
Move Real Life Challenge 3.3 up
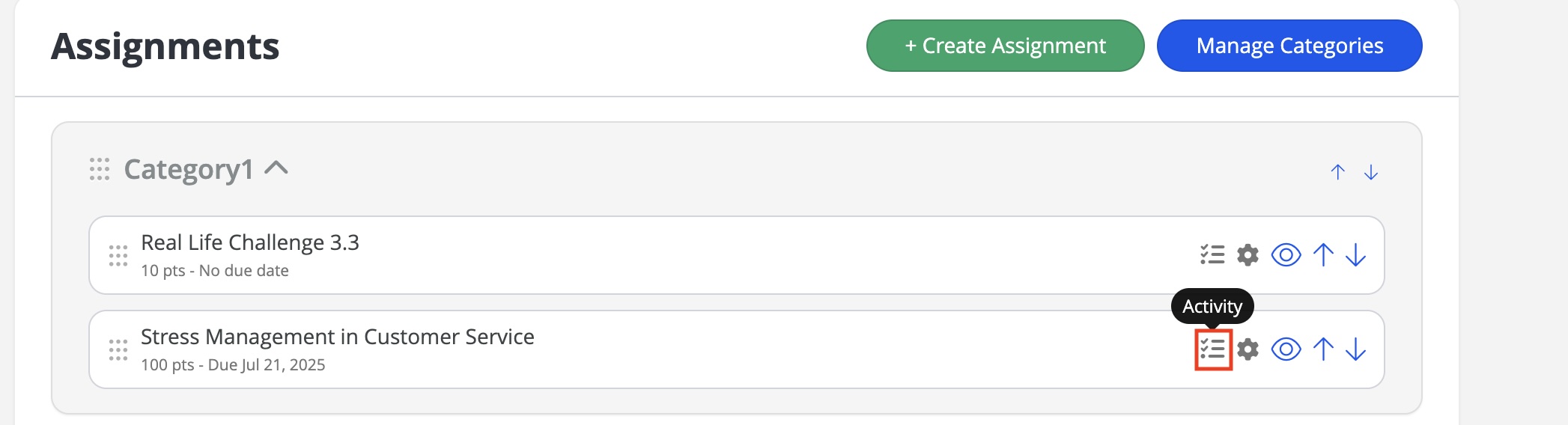coord(1323,255)
